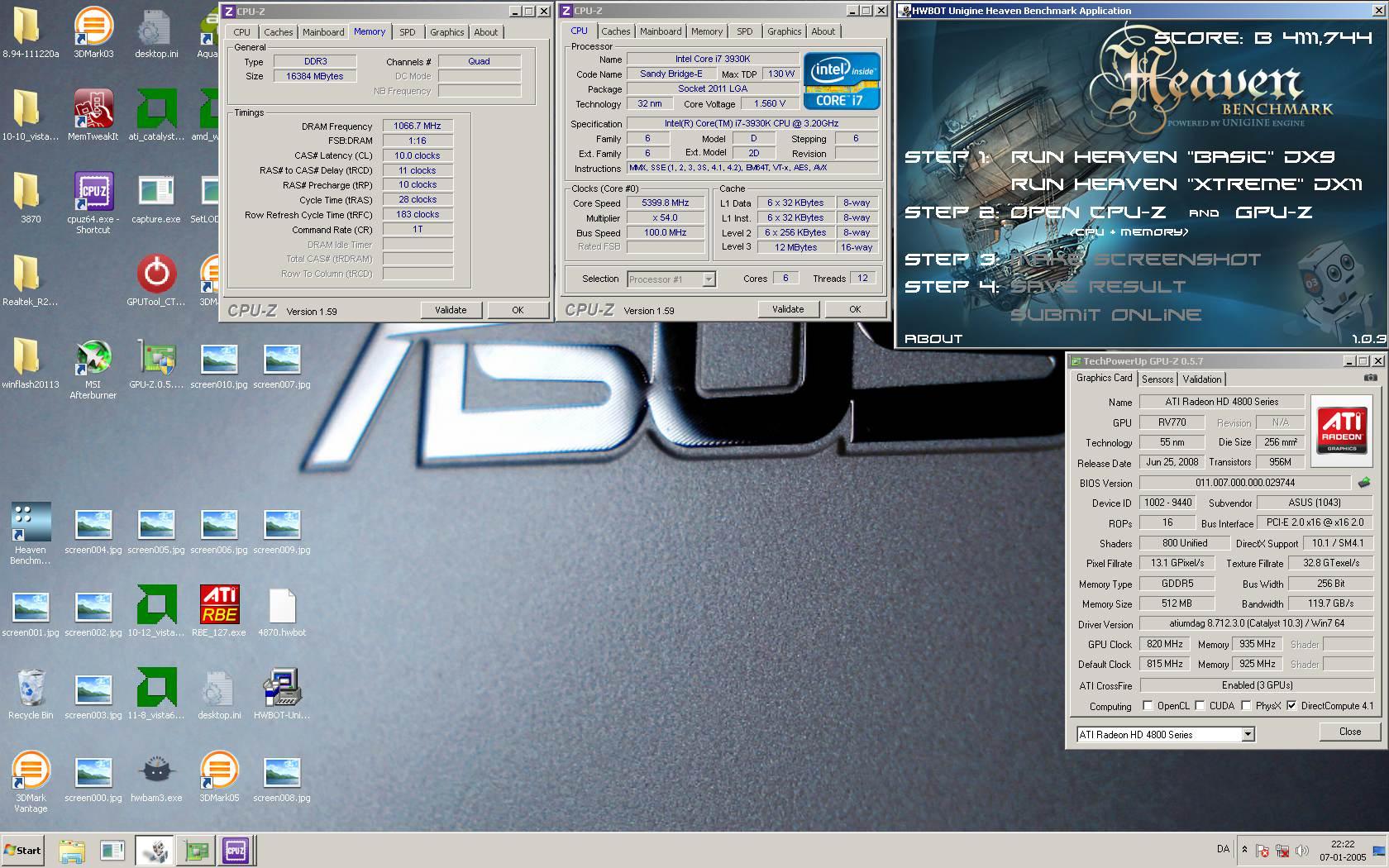Screen dimensions: 1389x868
Task: Open the ati_catalyst installer icon
Action: [156, 114]
